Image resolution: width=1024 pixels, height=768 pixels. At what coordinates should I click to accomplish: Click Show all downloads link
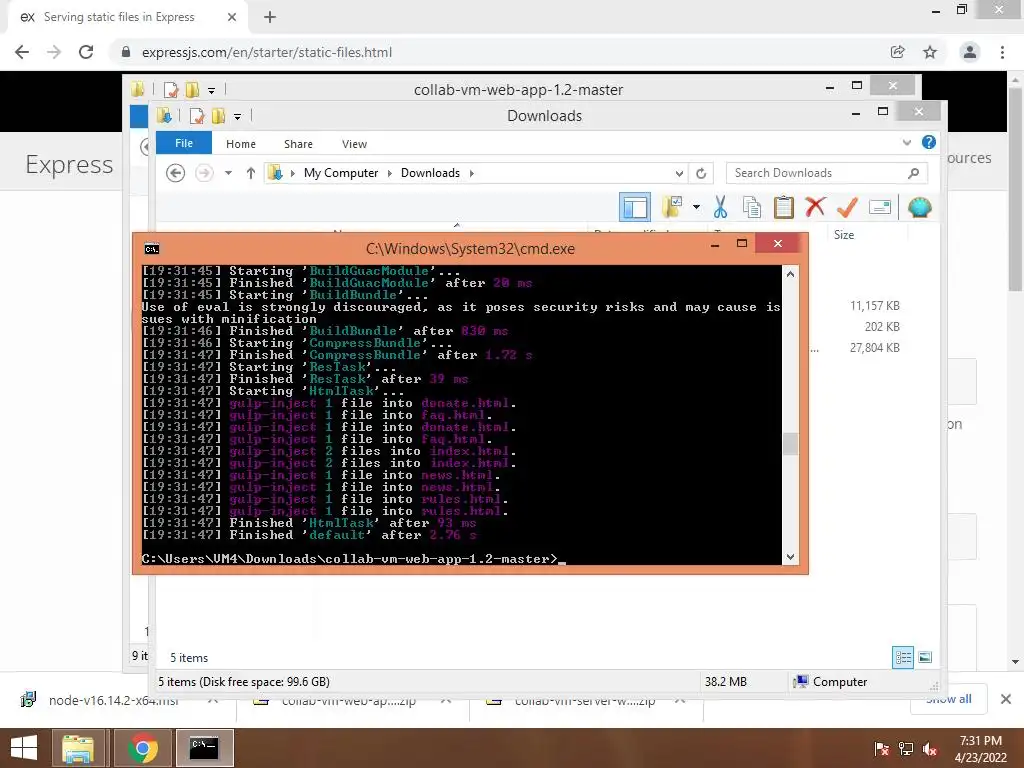[949, 699]
